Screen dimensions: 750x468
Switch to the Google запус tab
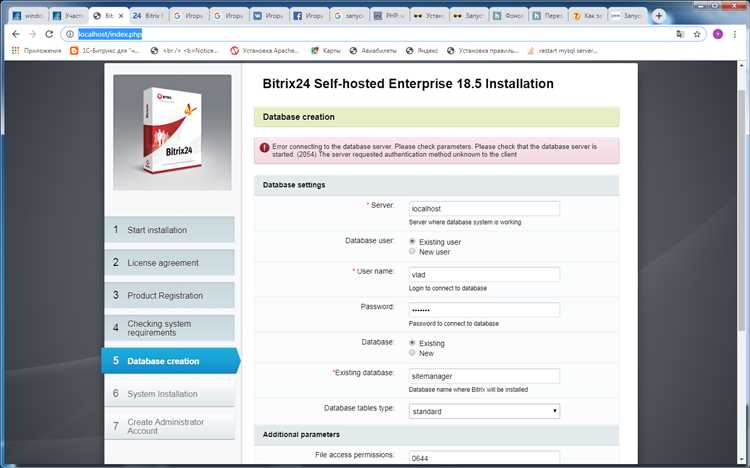pyautogui.click(x=349, y=16)
